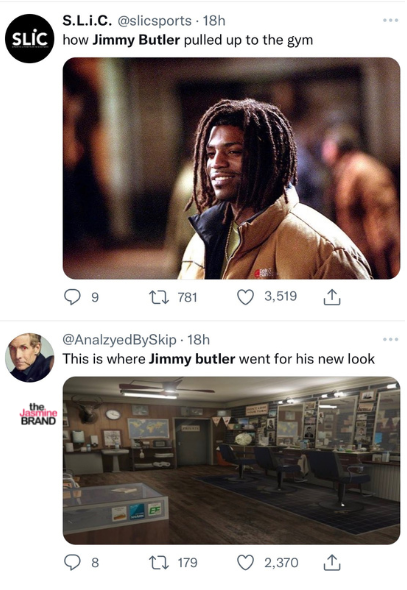View the barbershop interior image
The height and width of the screenshot is (590, 407).
click(x=231, y=460)
